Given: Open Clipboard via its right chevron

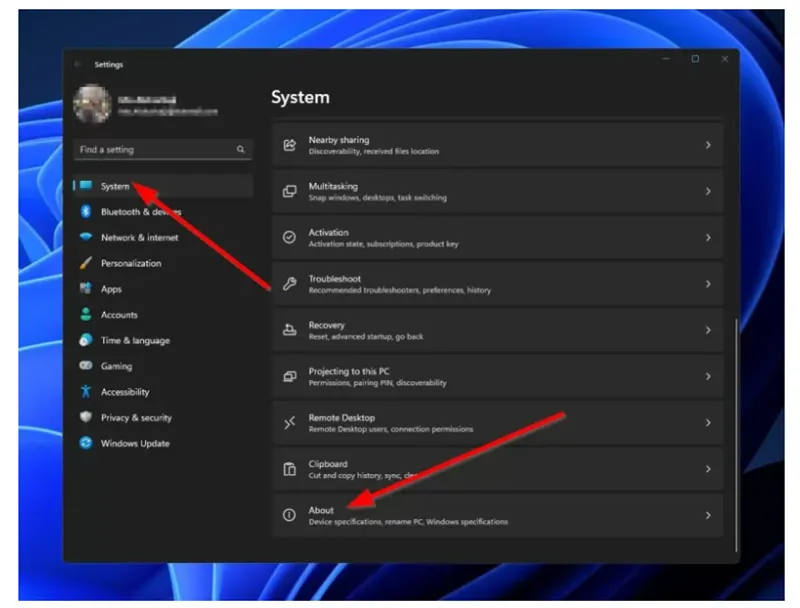Looking at the screenshot, I should [x=708, y=469].
